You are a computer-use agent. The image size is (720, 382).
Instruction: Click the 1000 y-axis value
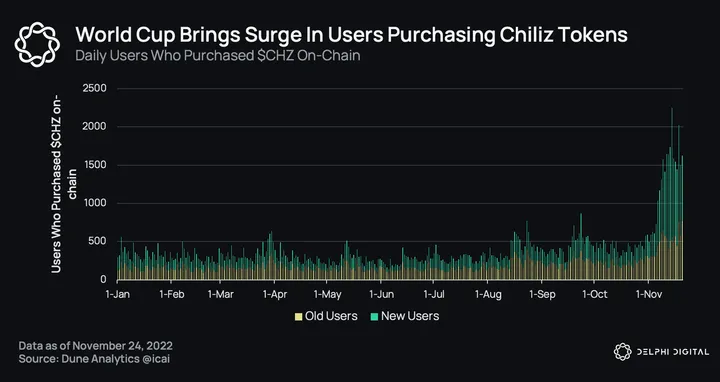[95, 203]
